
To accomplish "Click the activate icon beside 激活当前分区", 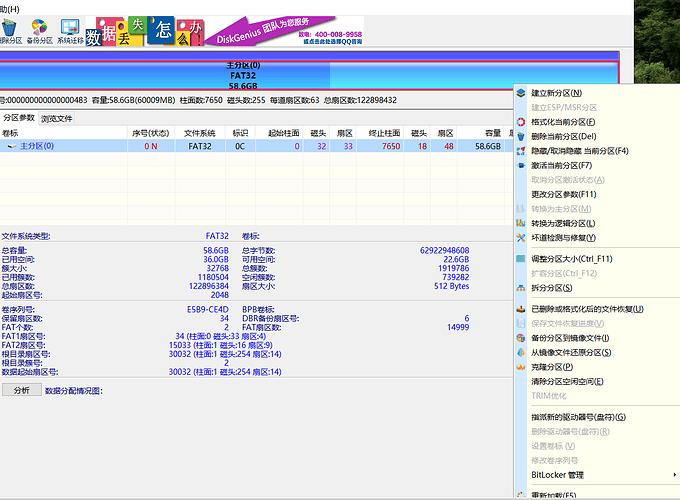I will pos(521,165).
